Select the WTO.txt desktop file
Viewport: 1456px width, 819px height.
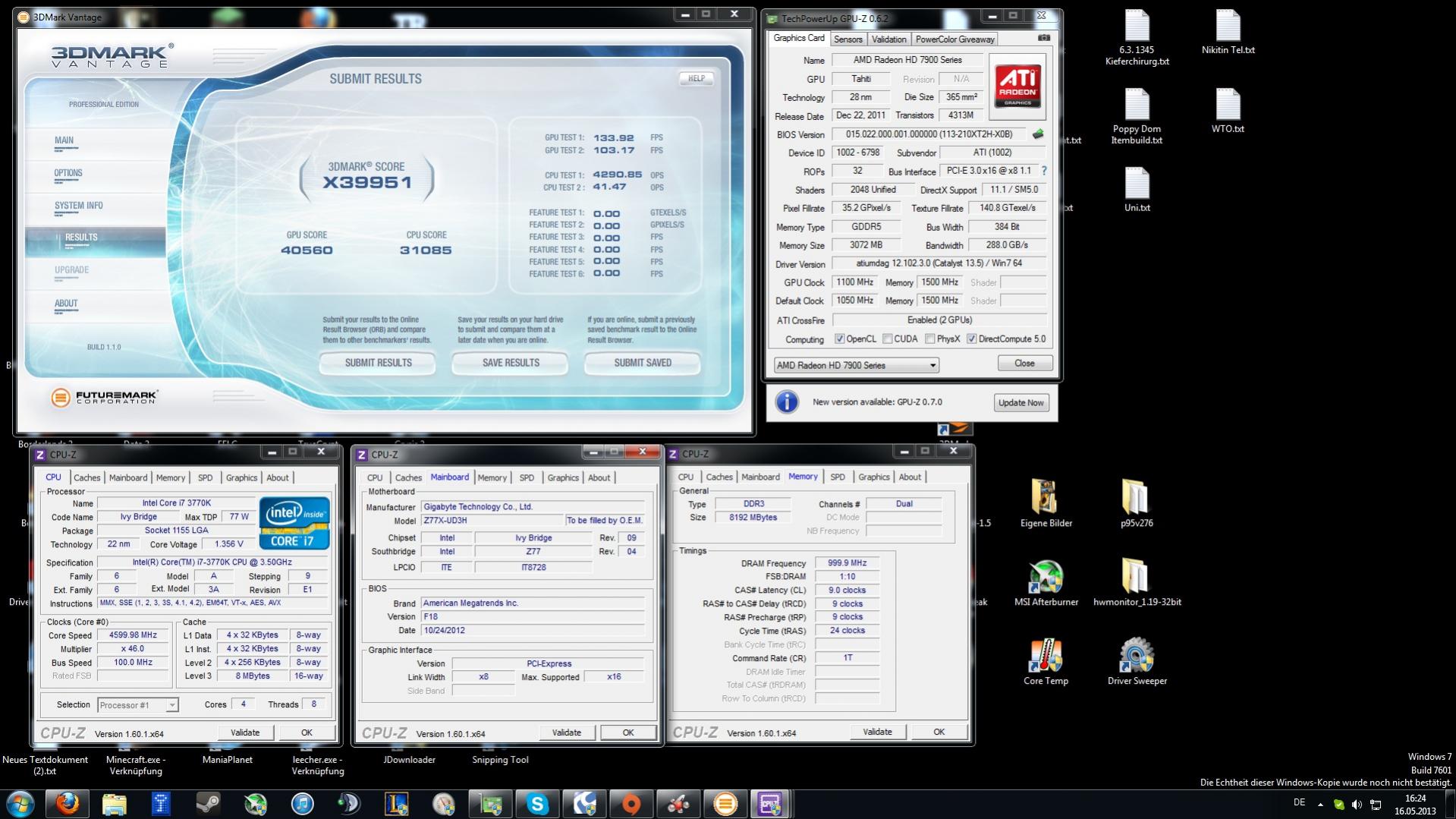point(1228,111)
